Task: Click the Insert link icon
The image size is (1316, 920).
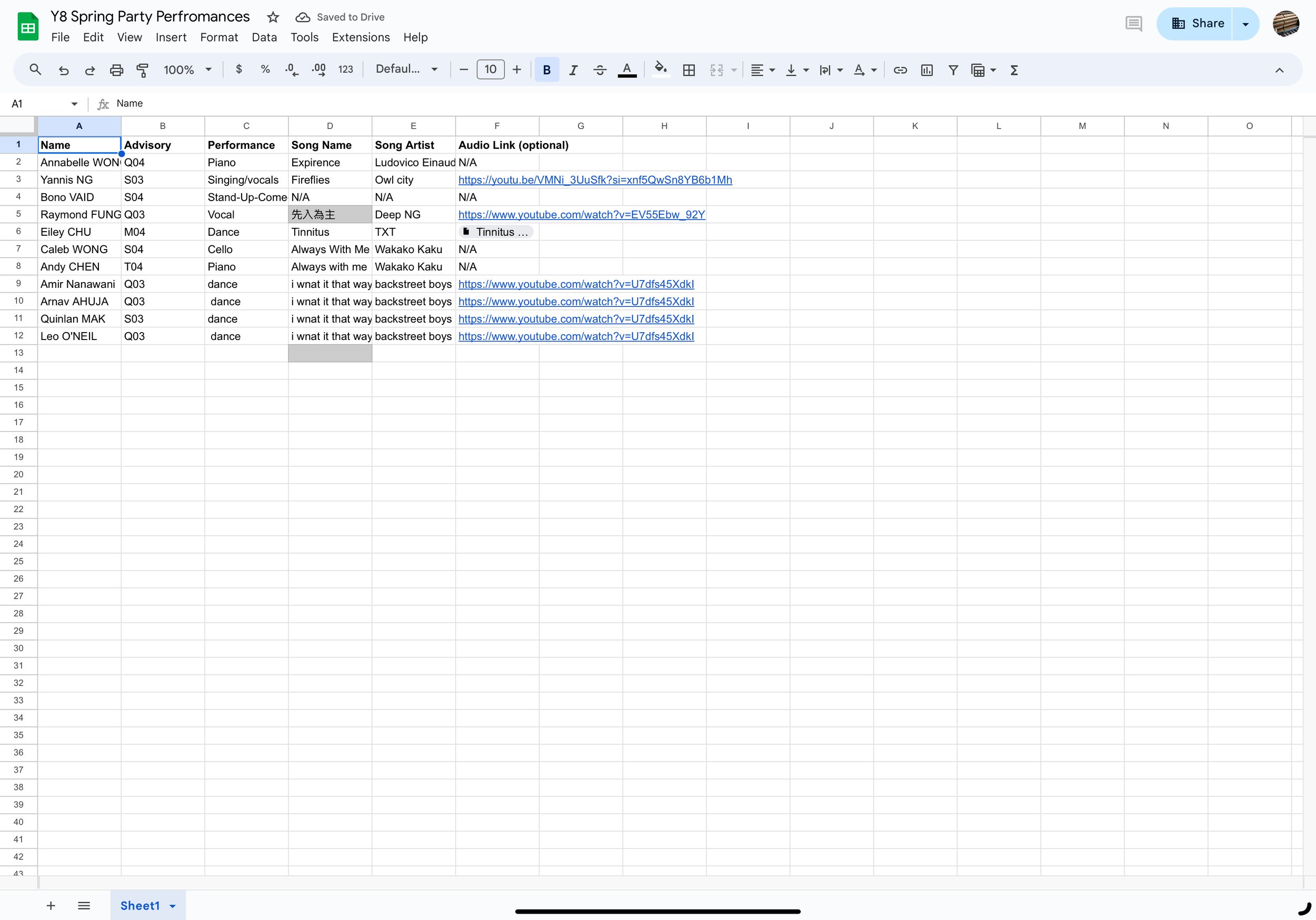Action: coord(900,70)
